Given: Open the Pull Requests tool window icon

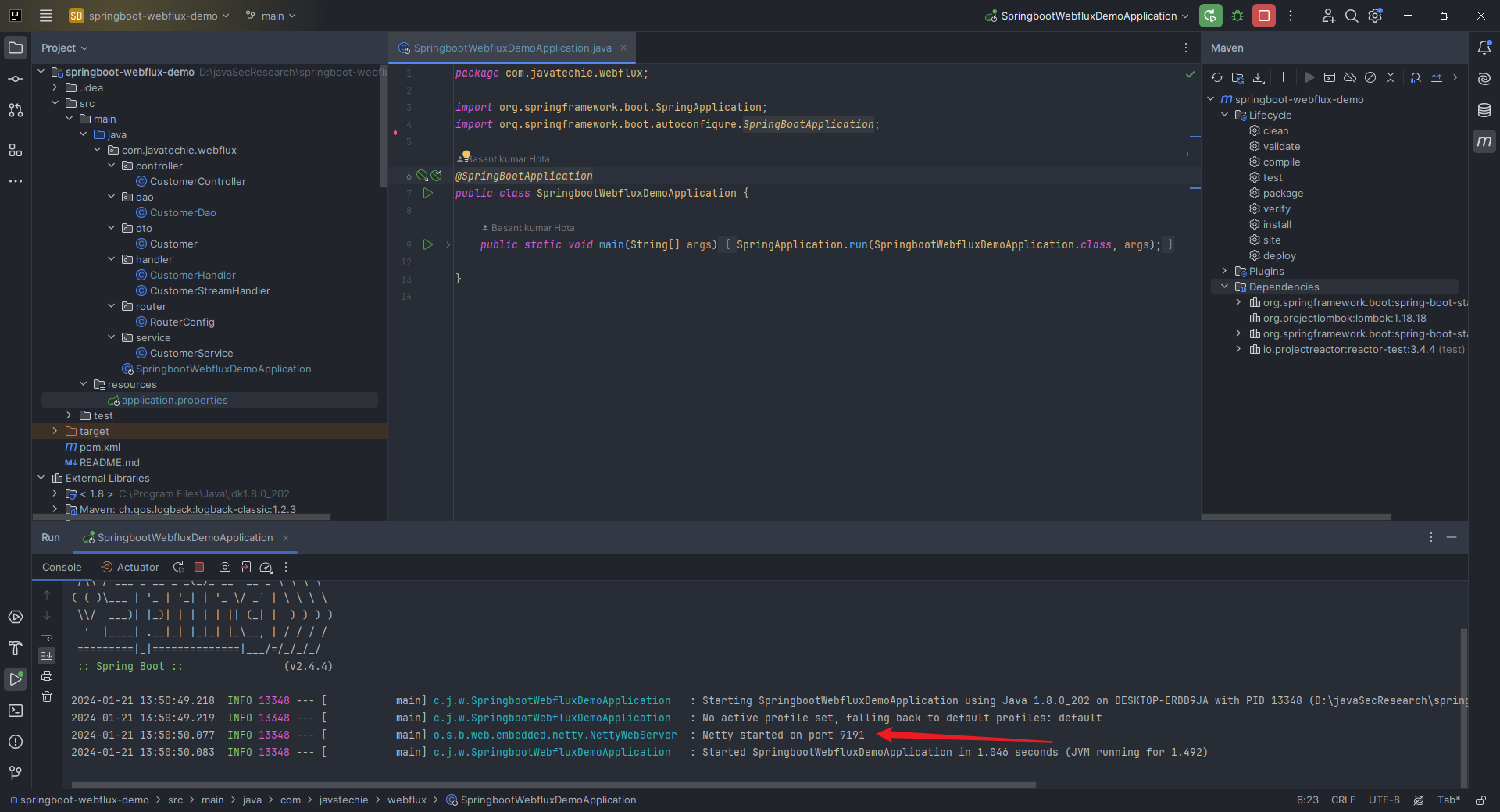Looking at the screenshot, I should point(16,110).
